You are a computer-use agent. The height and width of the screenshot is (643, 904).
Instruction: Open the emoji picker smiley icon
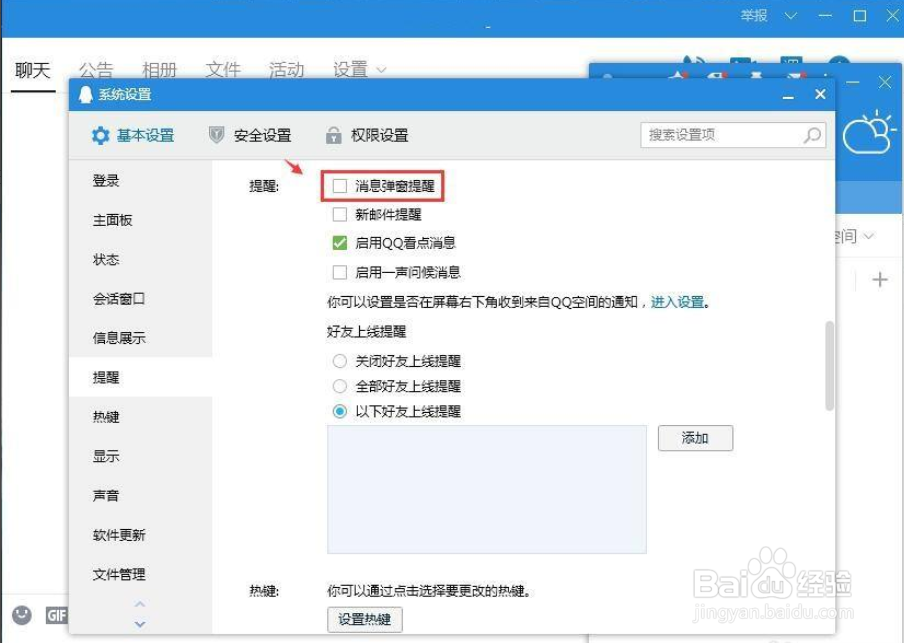coord(22,615)
